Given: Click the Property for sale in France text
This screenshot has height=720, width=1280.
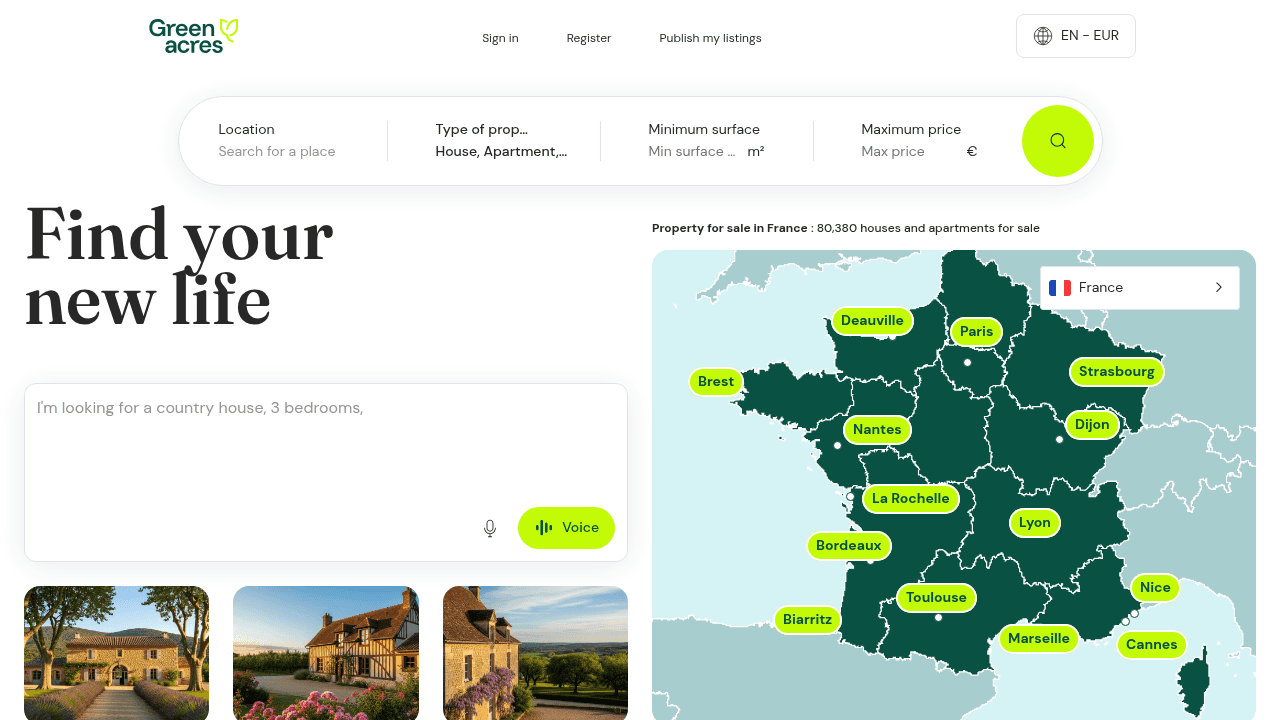Looking at the screenshot, I should click(x=730, y=228).
